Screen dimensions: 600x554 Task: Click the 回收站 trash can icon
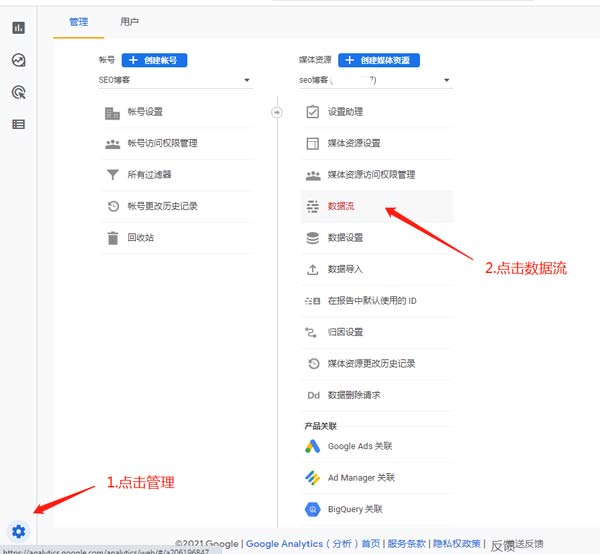tap(113, 238)
